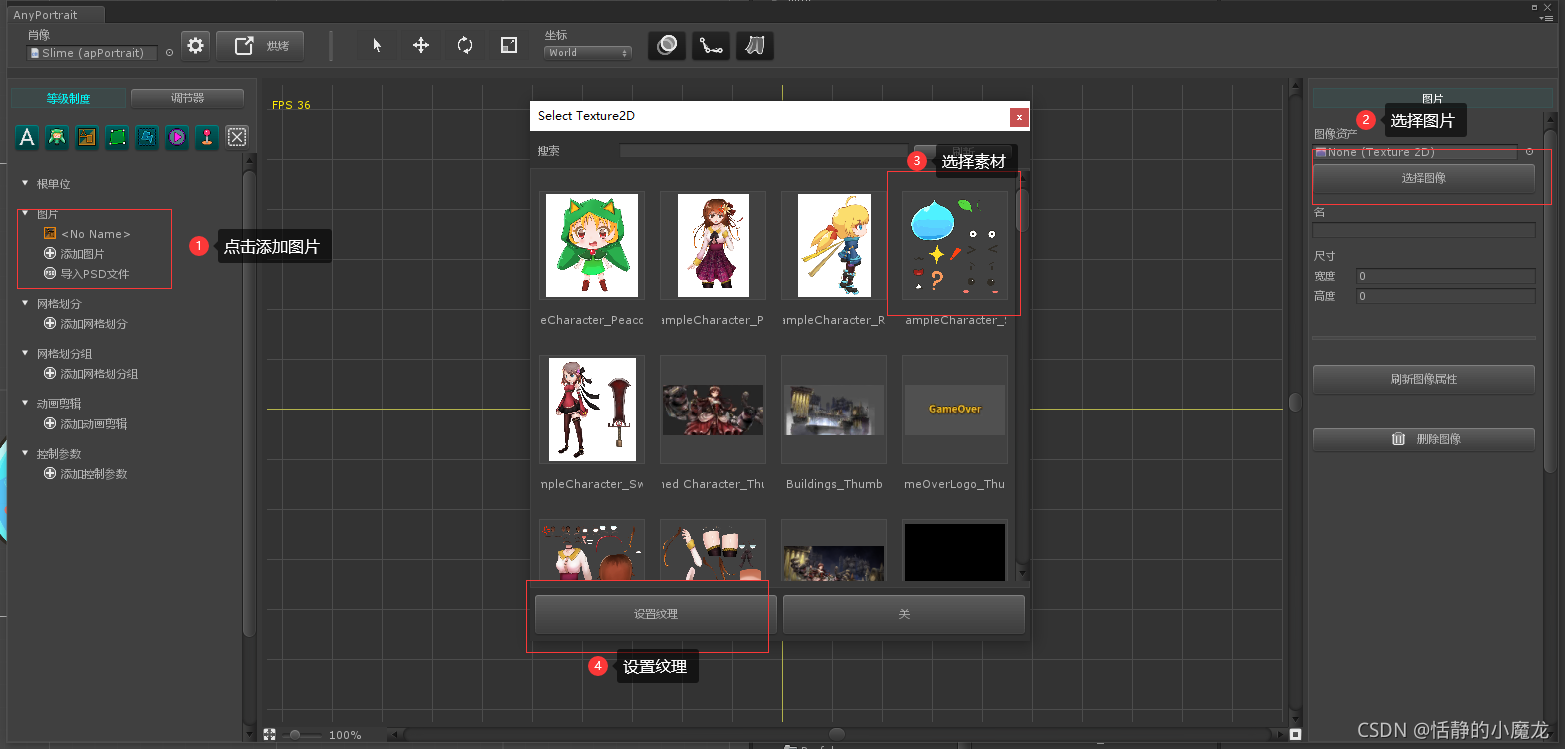
Task: Open object picker beside Slime (apPortrait)
Action: pyautogui.click(x=169, y=53)
